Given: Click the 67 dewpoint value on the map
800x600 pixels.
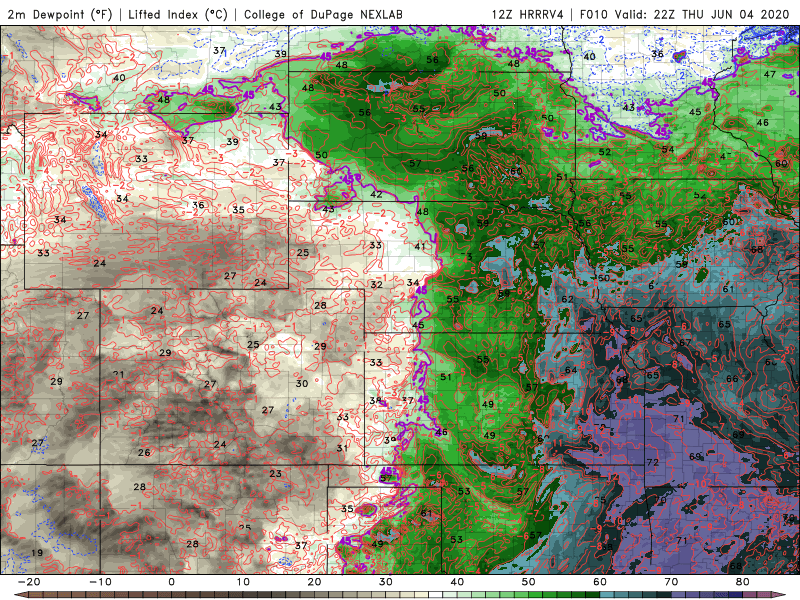Looking at the screenshot, I should (685, 343).
